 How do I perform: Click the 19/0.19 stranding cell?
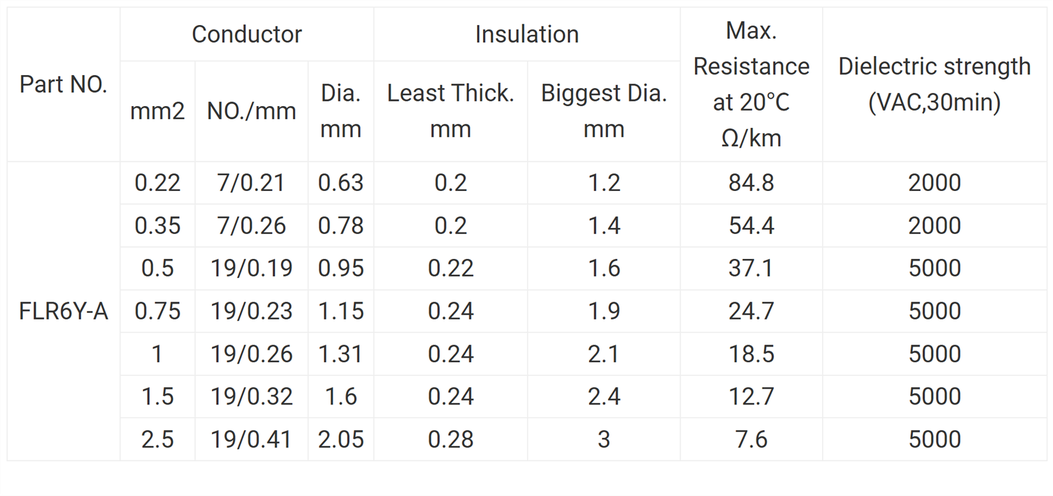pos(251,268)
